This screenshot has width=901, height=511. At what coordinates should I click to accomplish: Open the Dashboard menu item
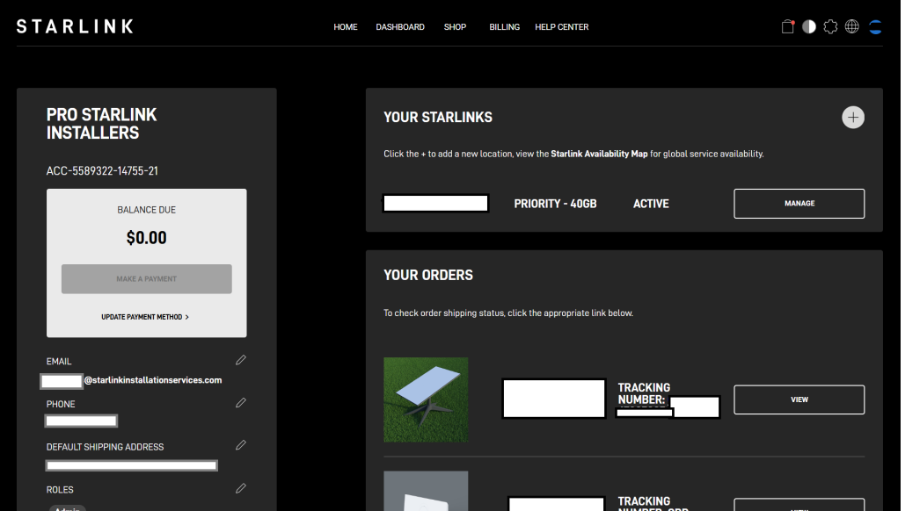pyautogui.click(x=400, y=27)
